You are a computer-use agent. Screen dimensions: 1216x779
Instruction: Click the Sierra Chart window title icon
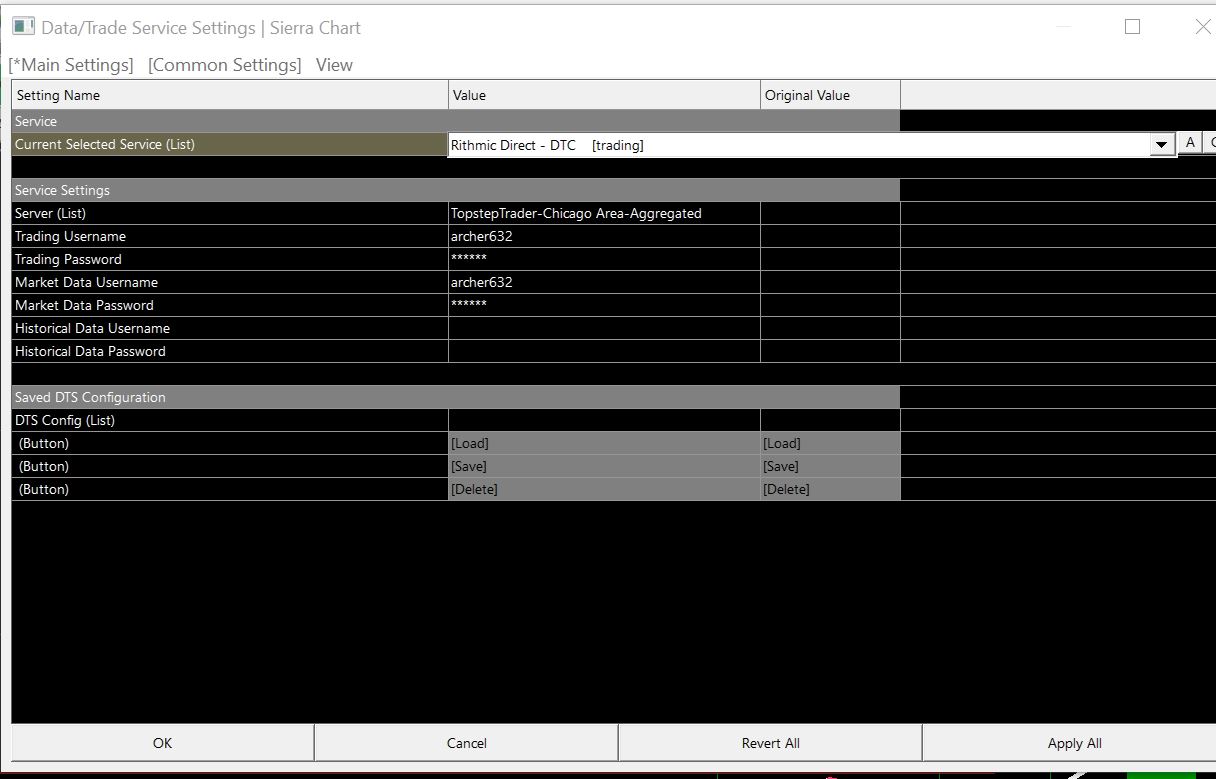24,26
